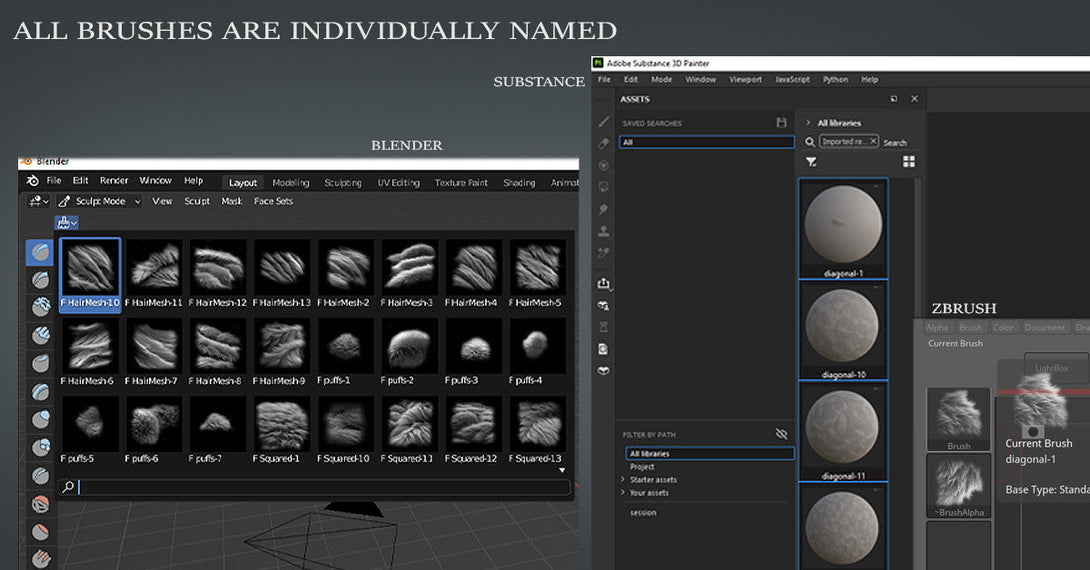The image size is (1090, 570).
Task: Select the Smooth sculpt tool in Blender
Action: pyautogui.click(x=40, y=503)
